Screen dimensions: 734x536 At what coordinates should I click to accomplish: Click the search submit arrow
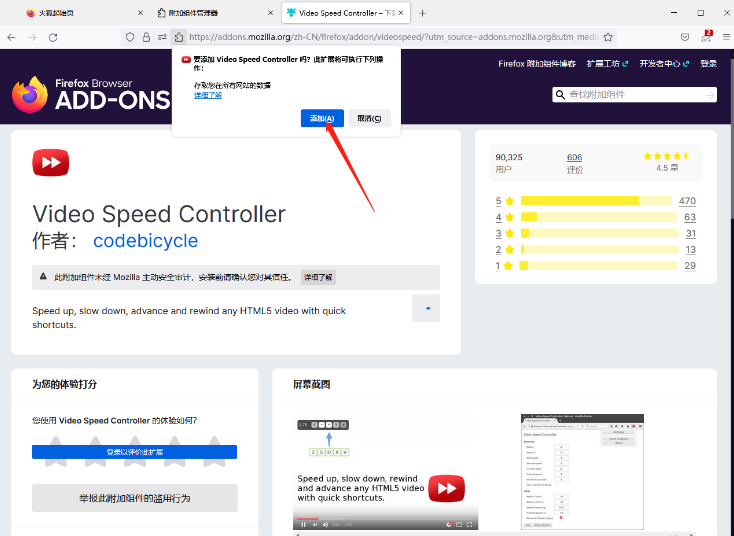click(710, 95)
